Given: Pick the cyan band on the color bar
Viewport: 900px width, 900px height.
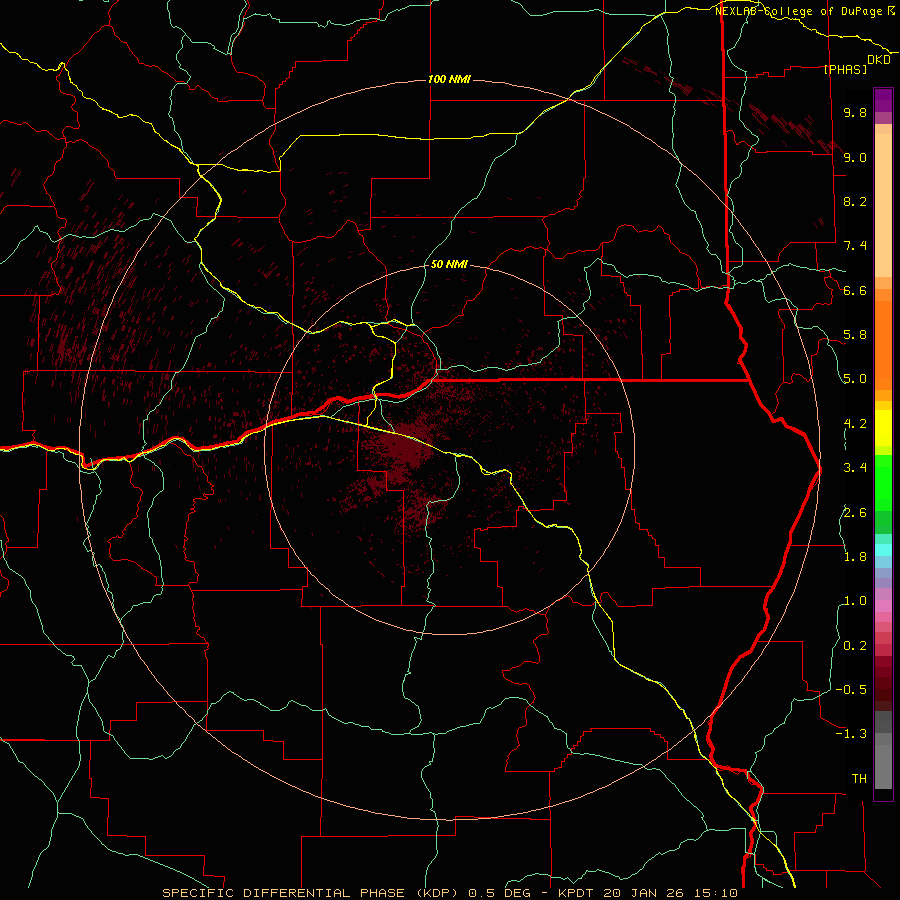Looking at the screenshot, I should point(883,549).
